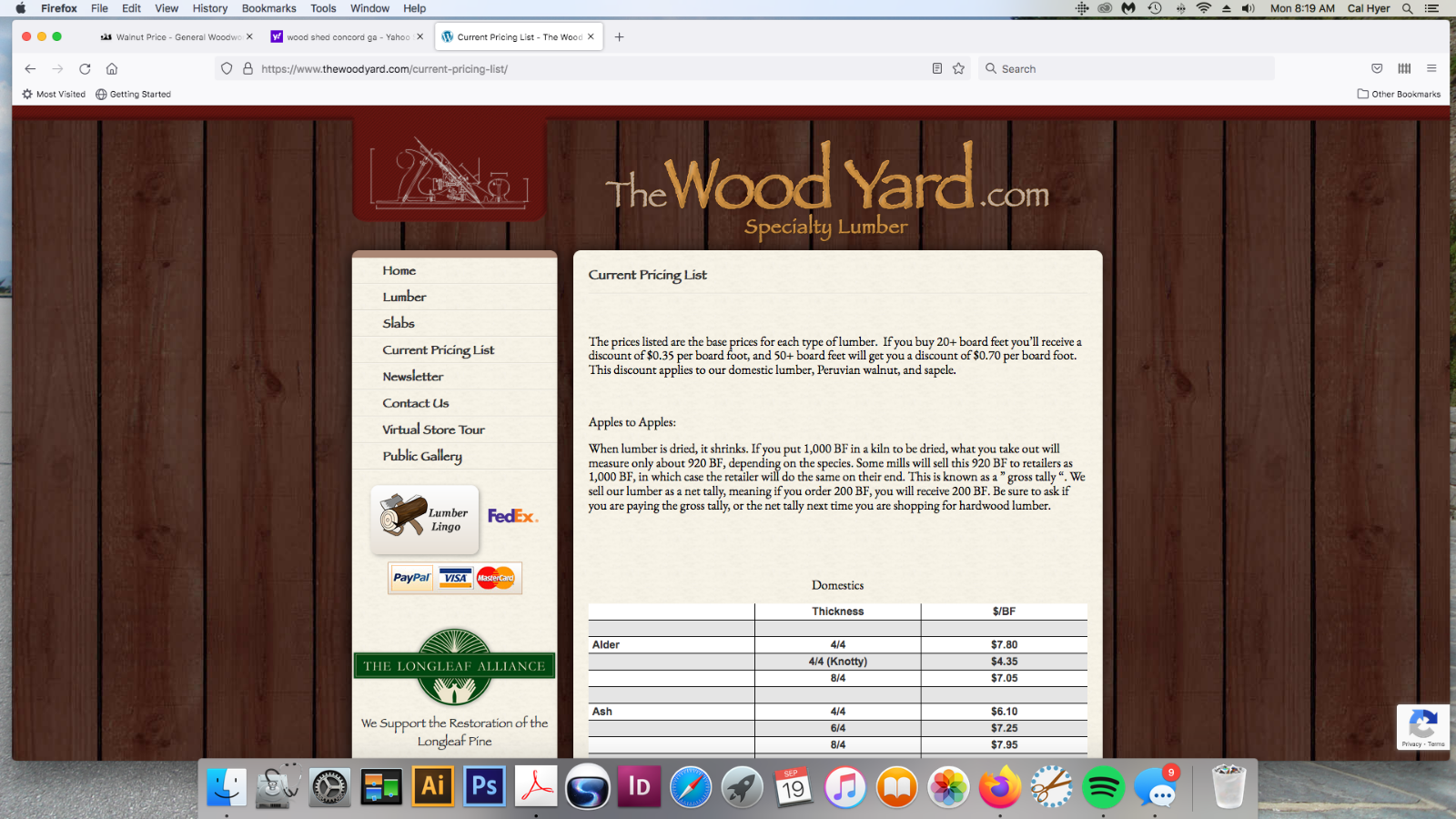
Task: Open the Firefox hamburger menu
Action: (1431, 68)
